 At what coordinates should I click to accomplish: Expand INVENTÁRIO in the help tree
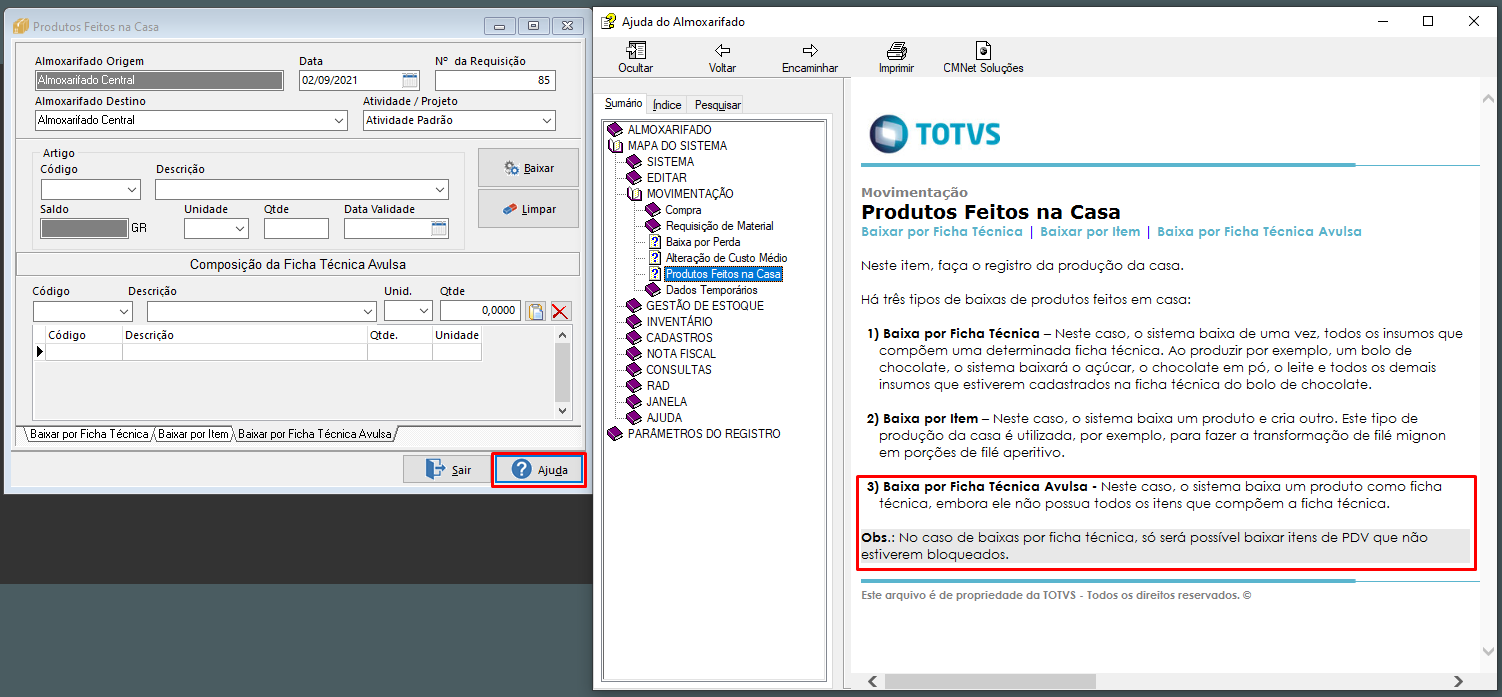tap(679, 322)
